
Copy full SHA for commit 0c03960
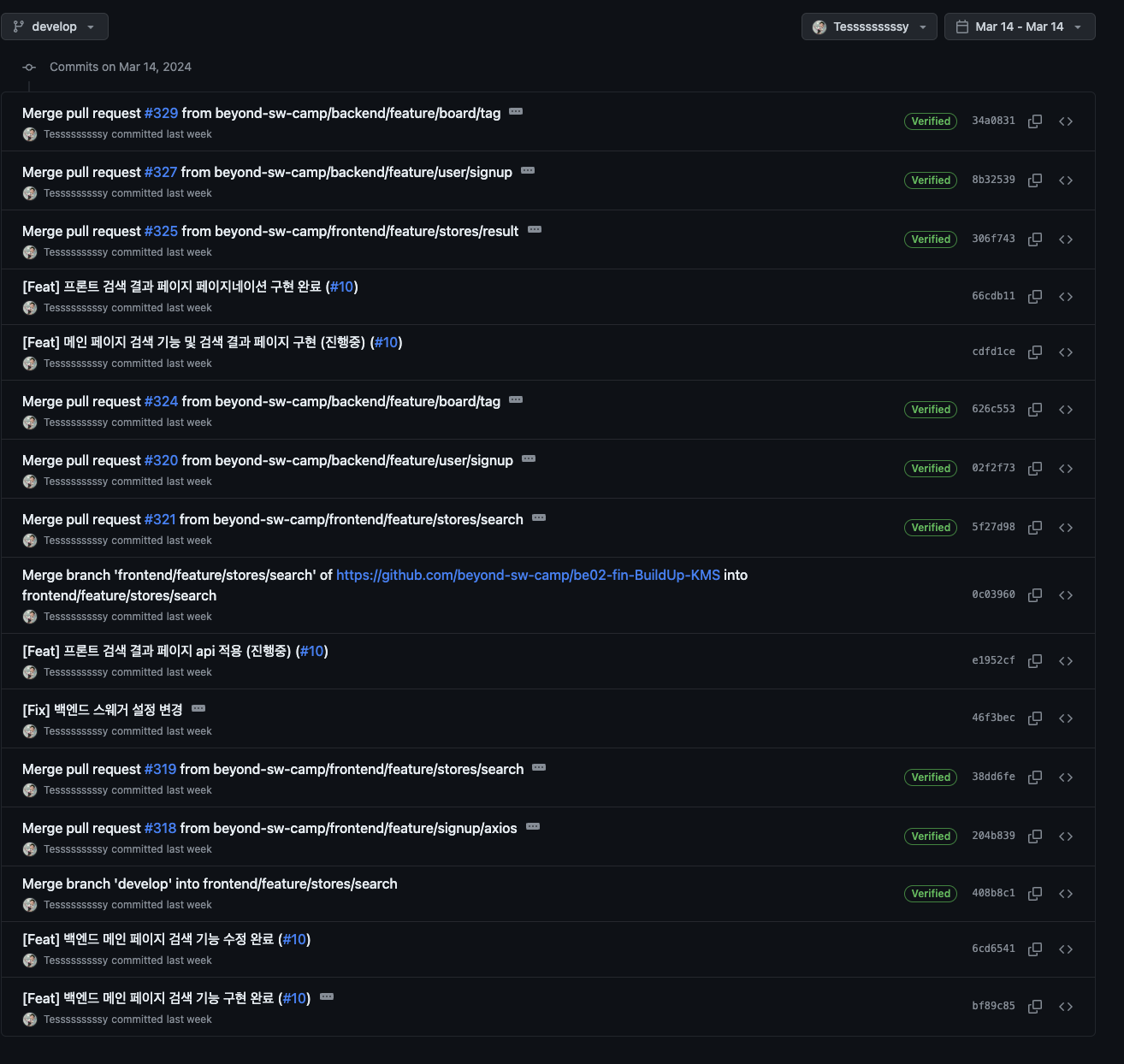(1035, 595)
